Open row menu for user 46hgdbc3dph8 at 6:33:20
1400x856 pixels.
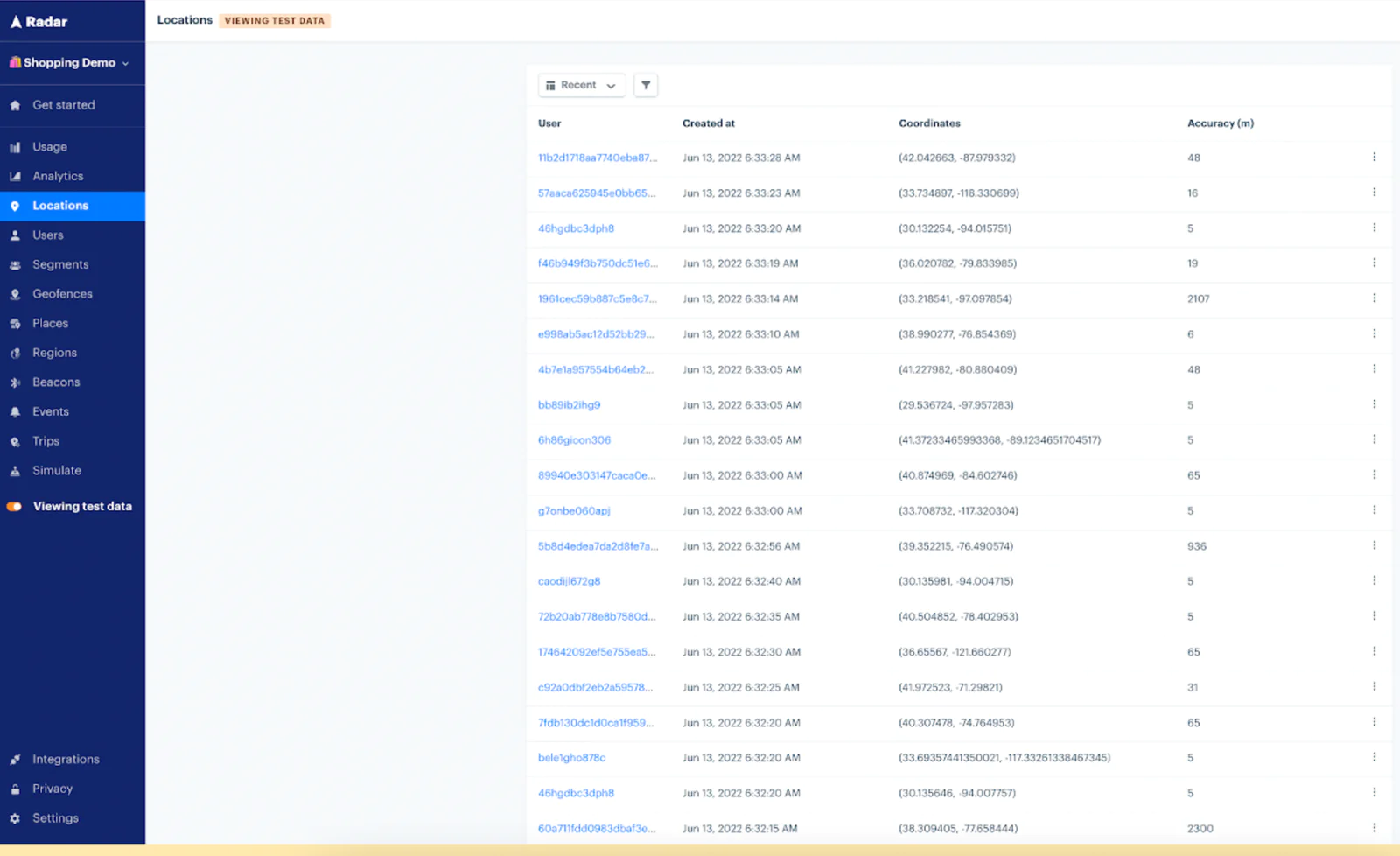tap(1374, 228)
